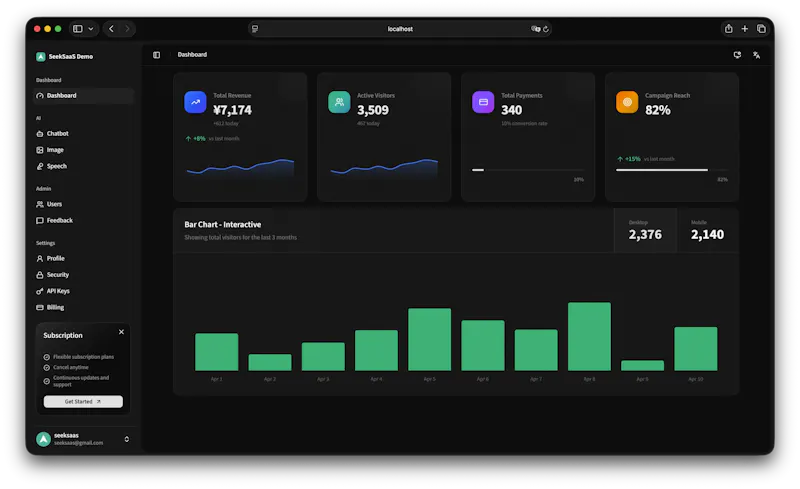Click the page reader icon in address bar
Image resolution: width=800 pixels, height=489 pixels.
pyautogui.click(x=255, y=29)
